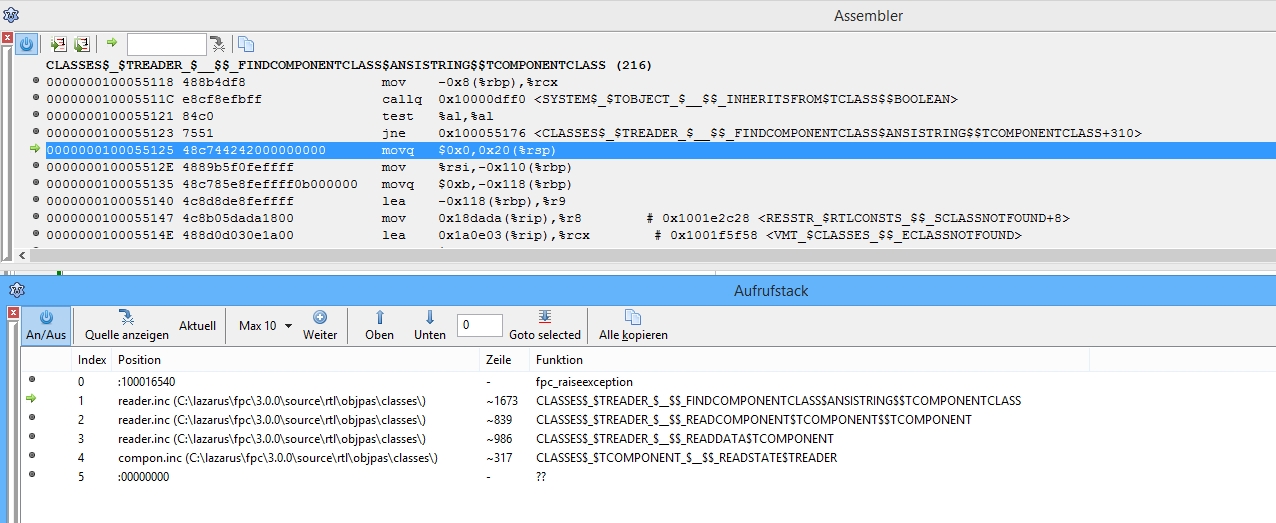
Task: Toggle the Assembler power button
Action: (x=27, y=44)
